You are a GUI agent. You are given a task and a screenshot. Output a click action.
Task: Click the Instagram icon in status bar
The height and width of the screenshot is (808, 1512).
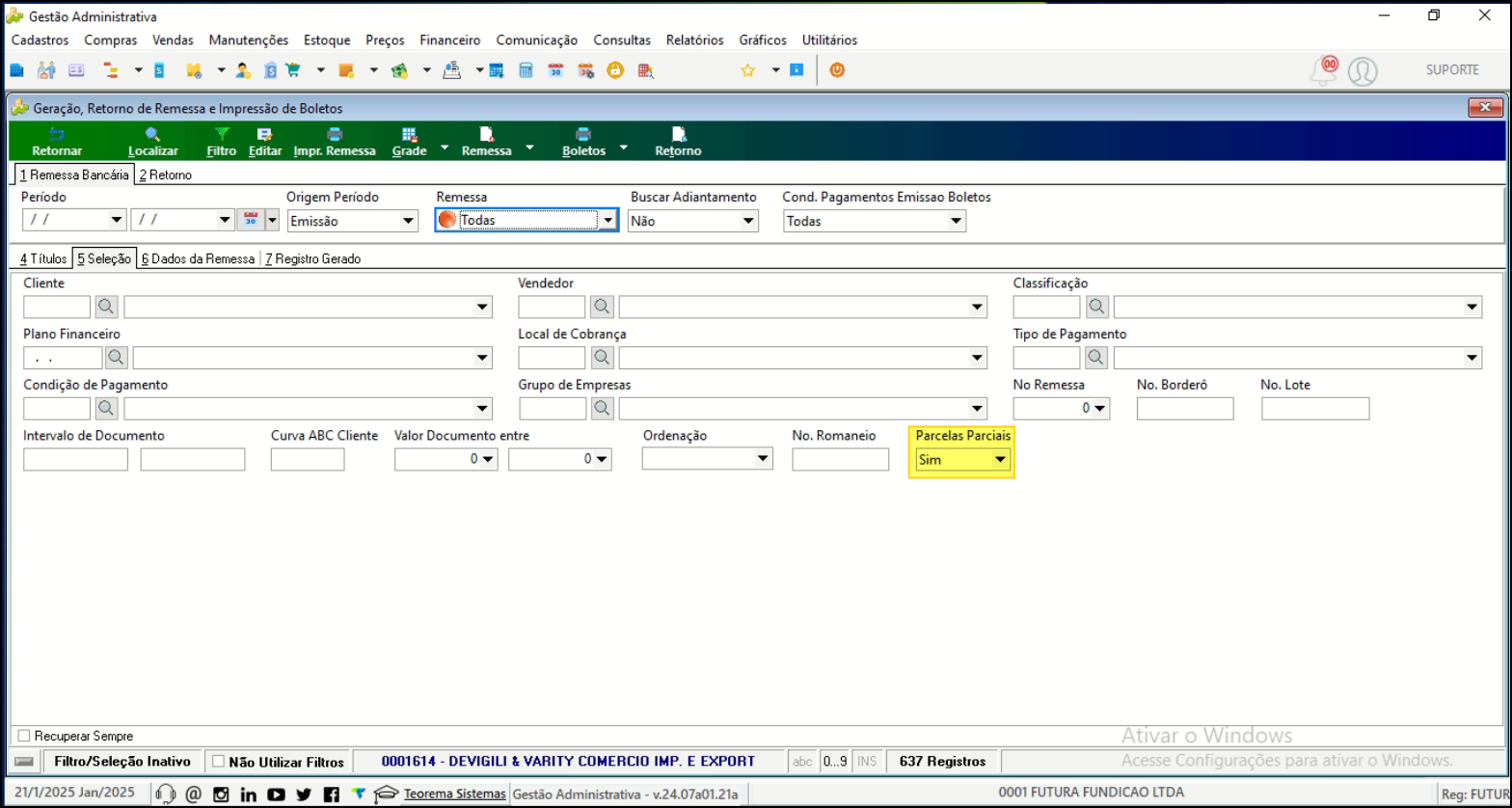point(221,795)
